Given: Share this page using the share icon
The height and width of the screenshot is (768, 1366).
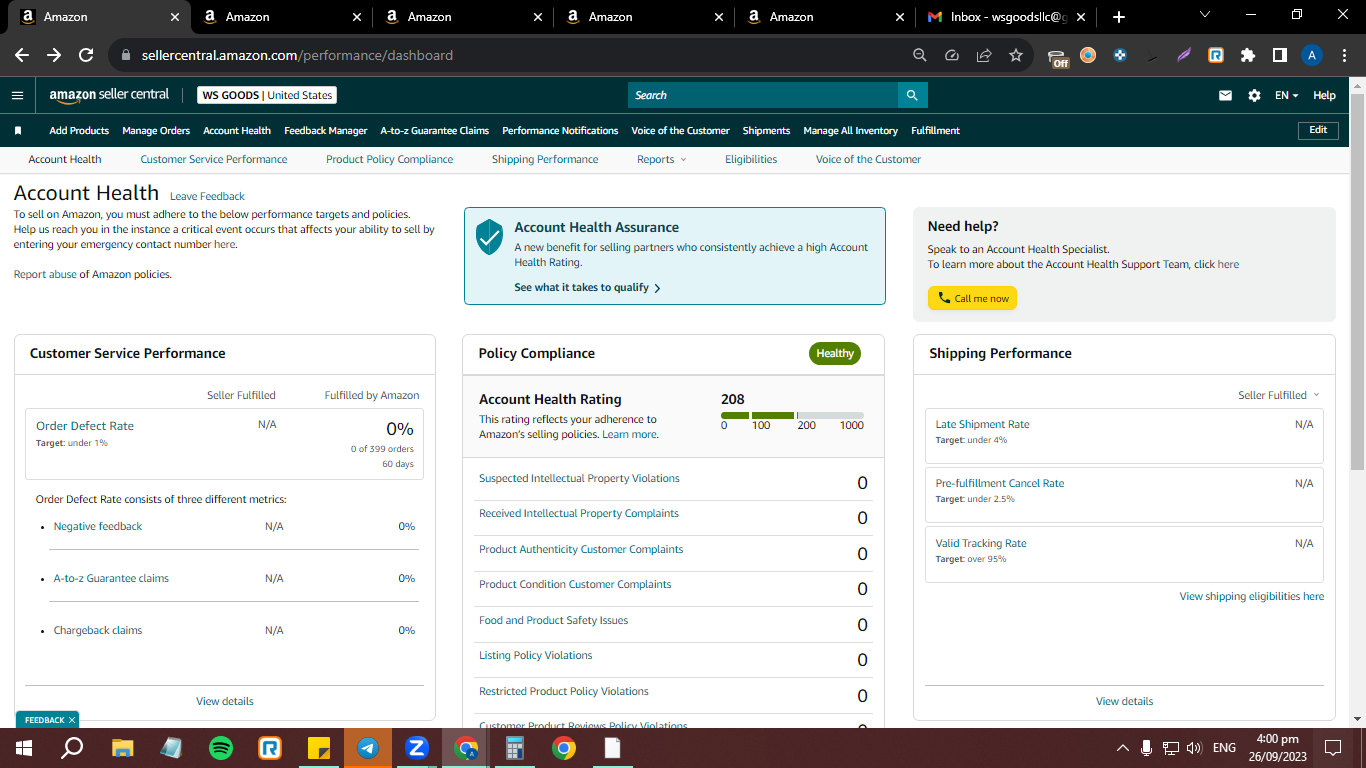Looking at the screenshot, I should 984,55.
